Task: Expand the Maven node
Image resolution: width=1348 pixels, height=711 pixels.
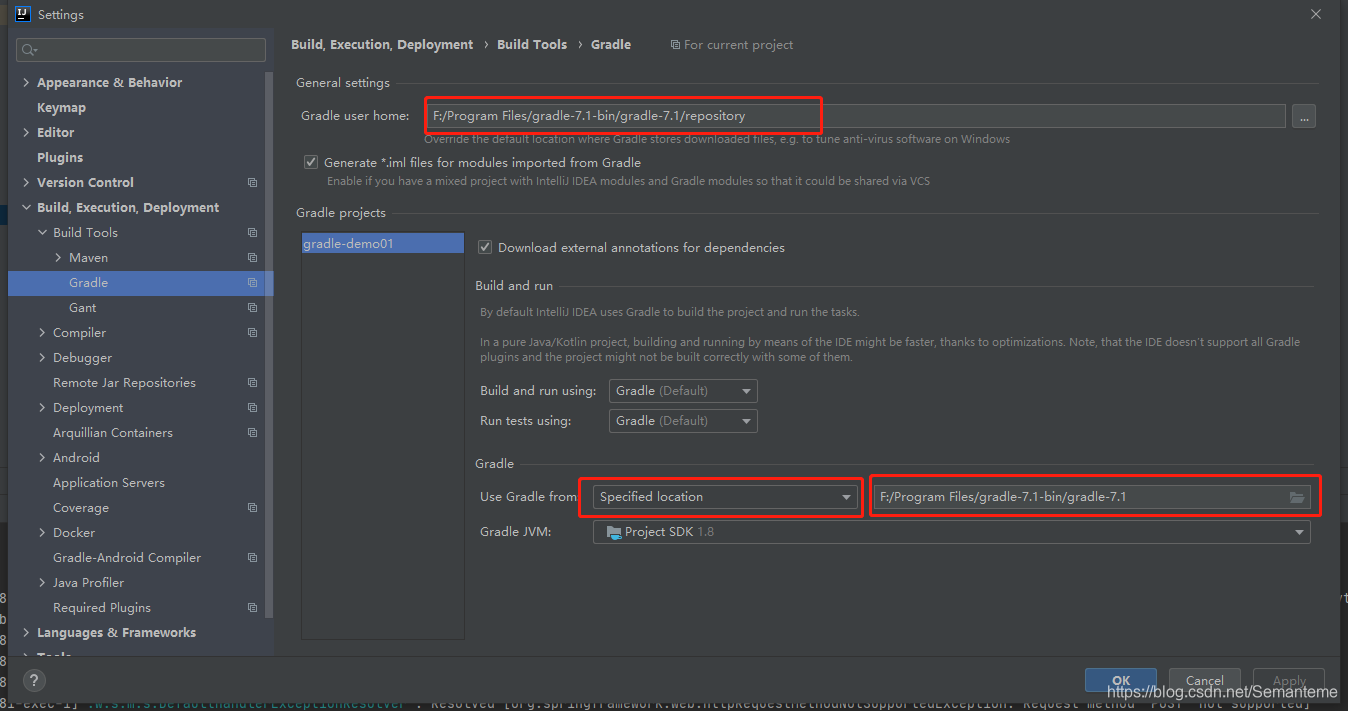Action: click(x=58, y=258)
